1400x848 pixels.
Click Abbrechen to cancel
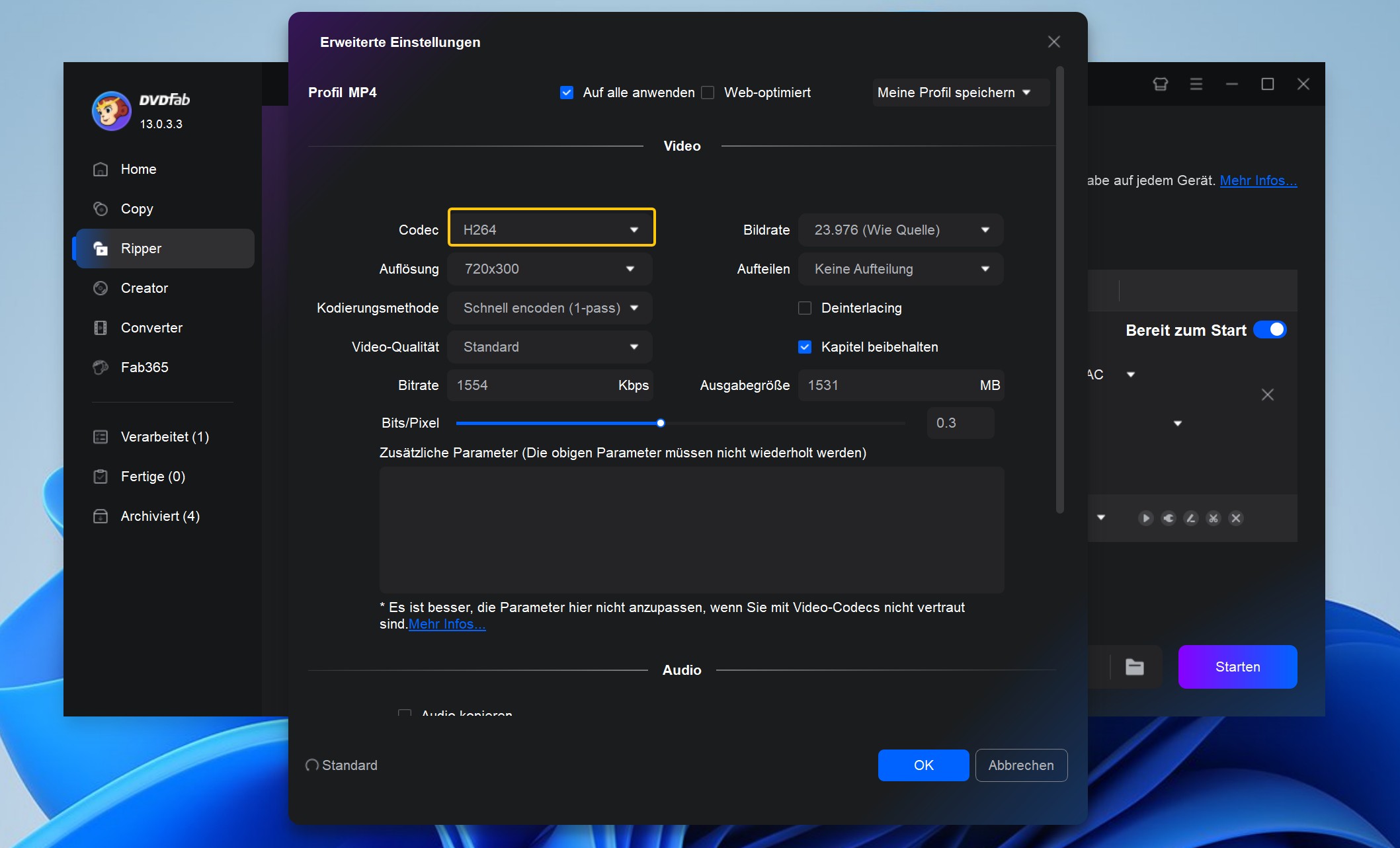[x=1021, y=765]
